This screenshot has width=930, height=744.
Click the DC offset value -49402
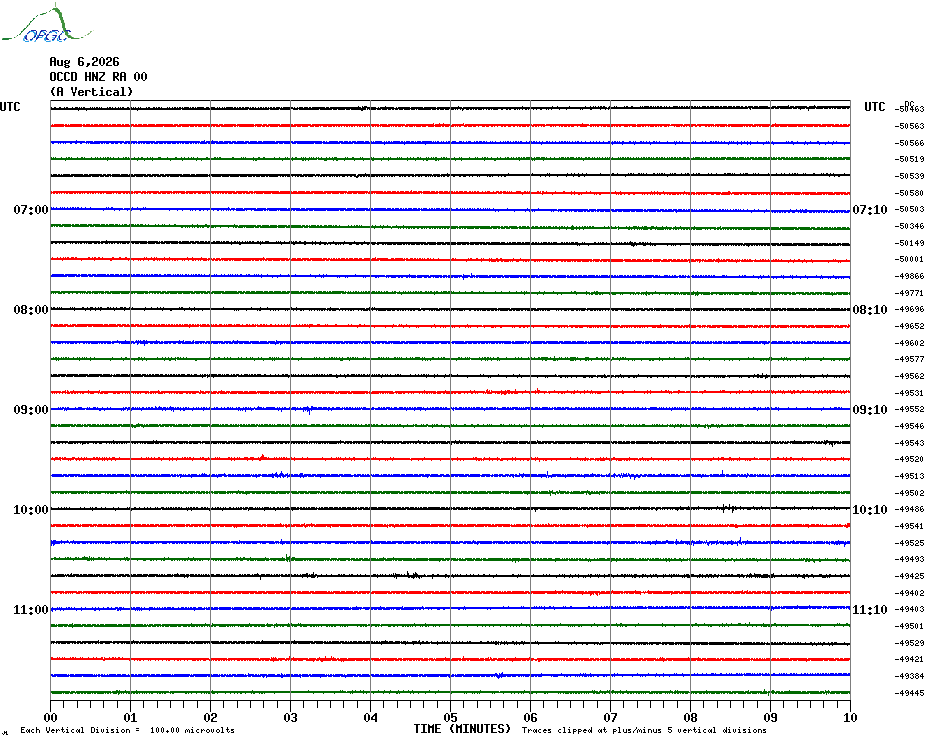[909, 593]
